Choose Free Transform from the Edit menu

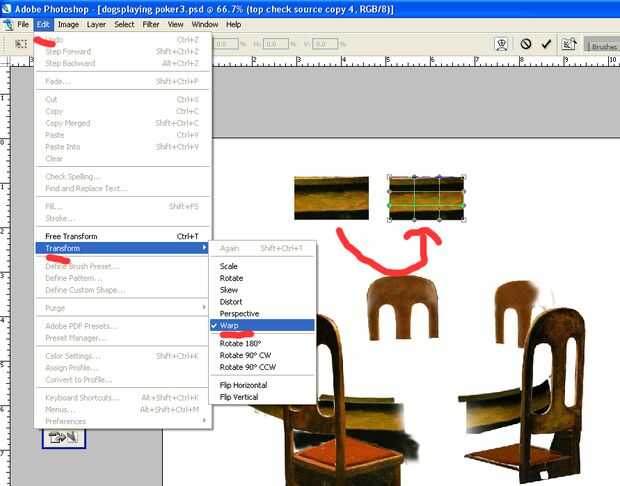click(122, 236)
